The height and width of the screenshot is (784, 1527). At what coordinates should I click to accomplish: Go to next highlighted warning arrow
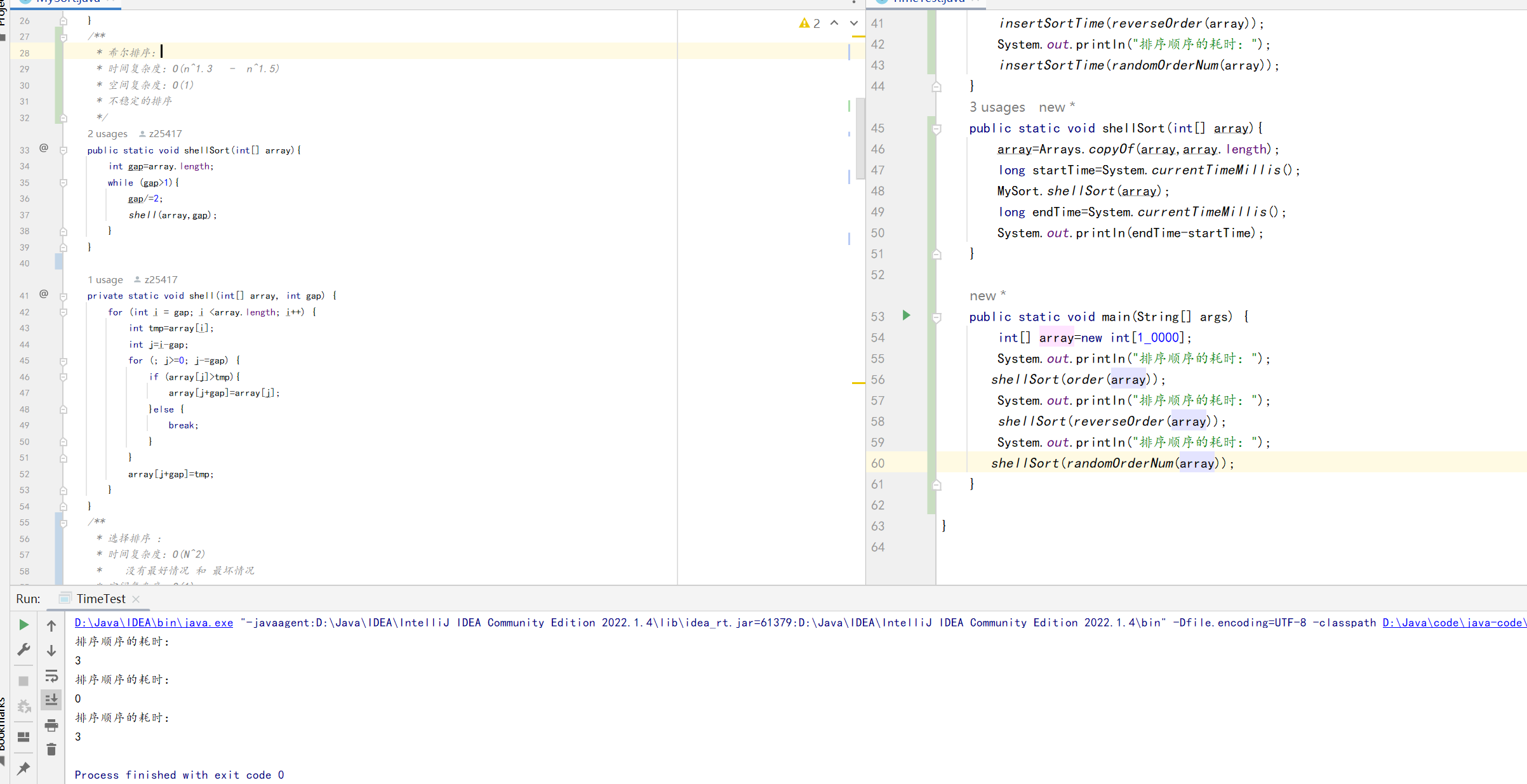854,23
